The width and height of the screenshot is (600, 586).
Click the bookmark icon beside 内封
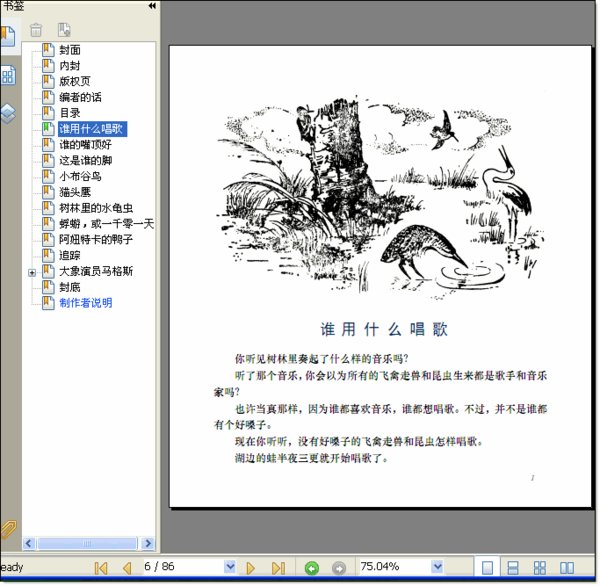pyautogui.click(x=48, y=65)
